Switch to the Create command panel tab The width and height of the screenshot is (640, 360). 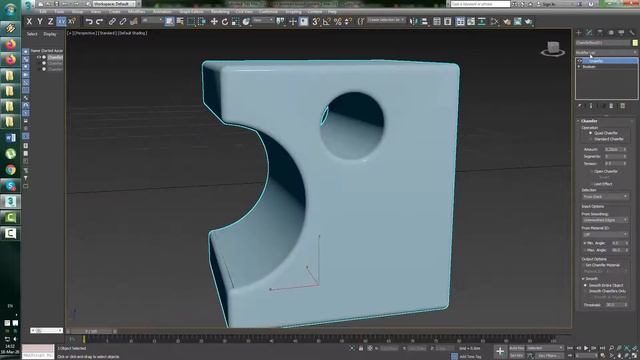tap(579, 32)
